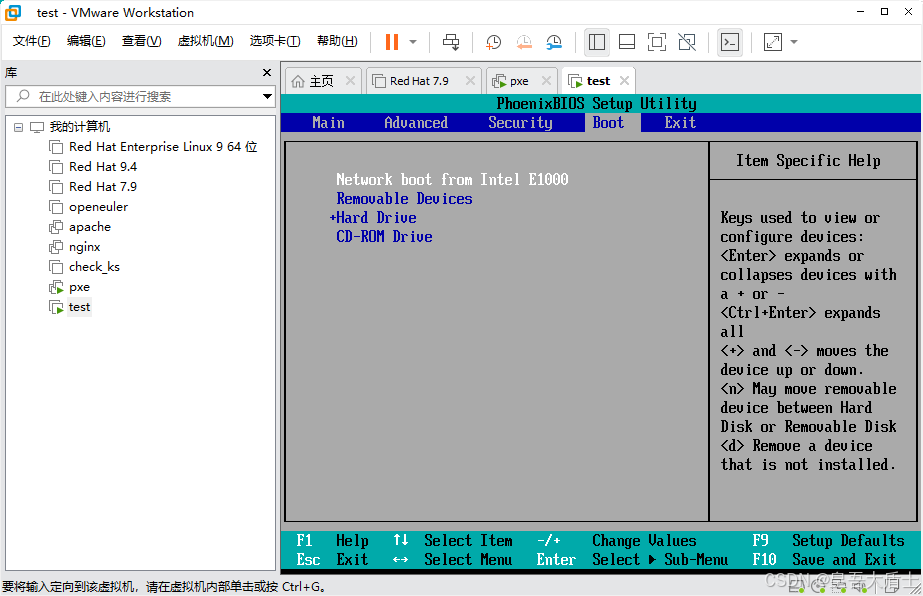Screen dimensions: 923x596
Task: Select pxe virtual machine in library
Action: coord(79,287)
